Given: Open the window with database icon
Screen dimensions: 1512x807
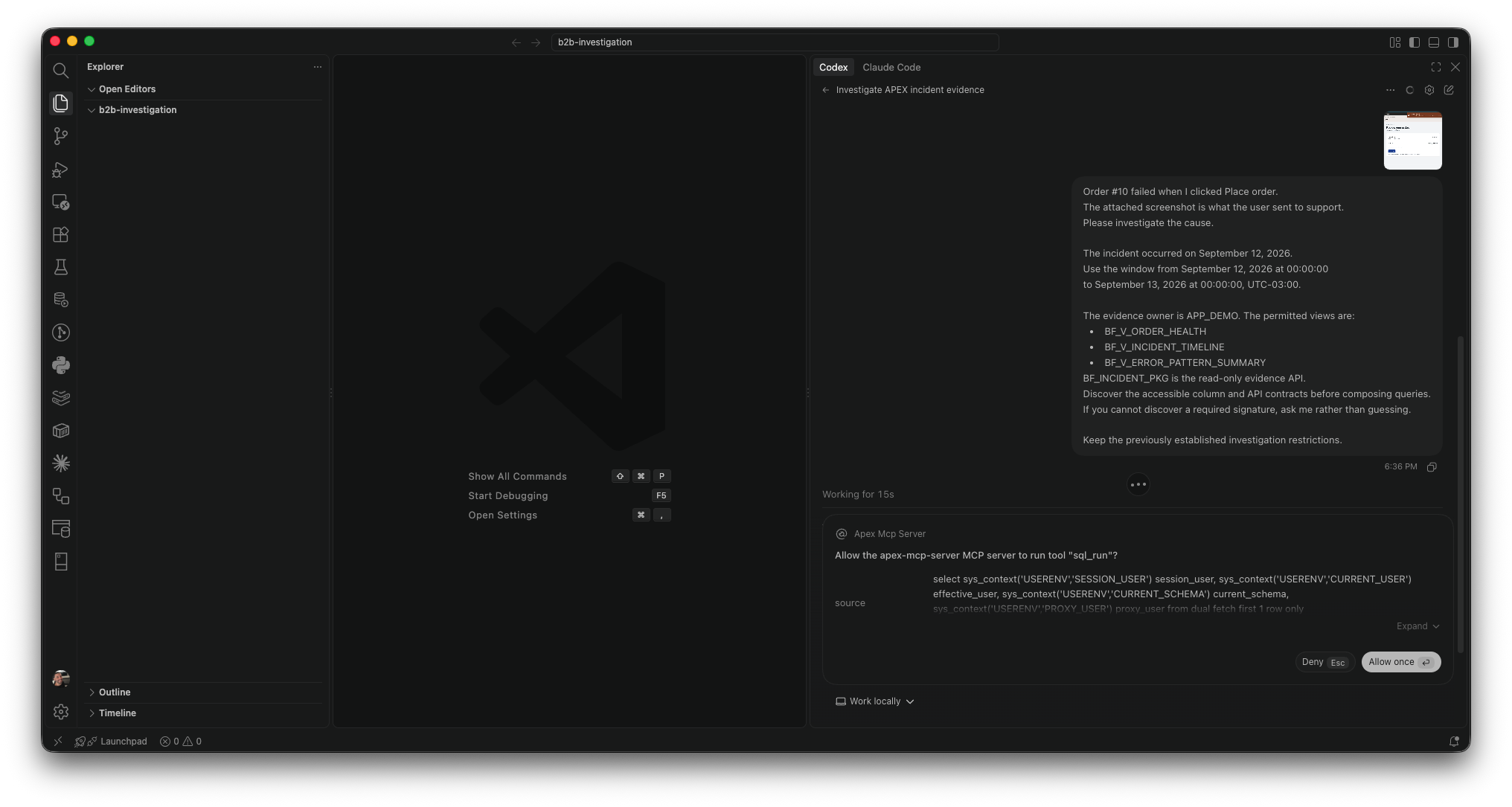Looking at the screenshot, I should point(61,529).
